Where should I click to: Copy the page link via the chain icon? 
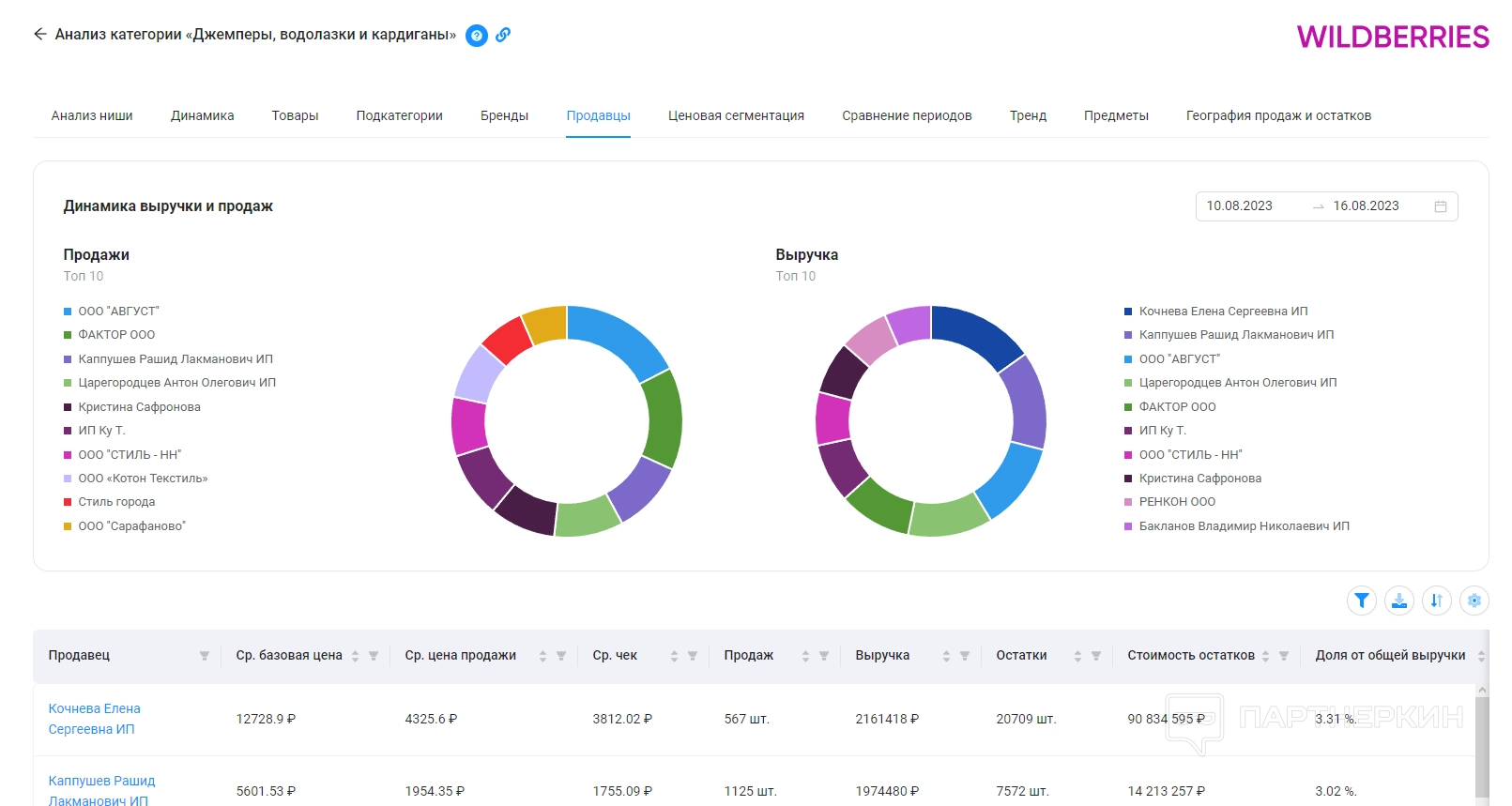coord(503,36)
